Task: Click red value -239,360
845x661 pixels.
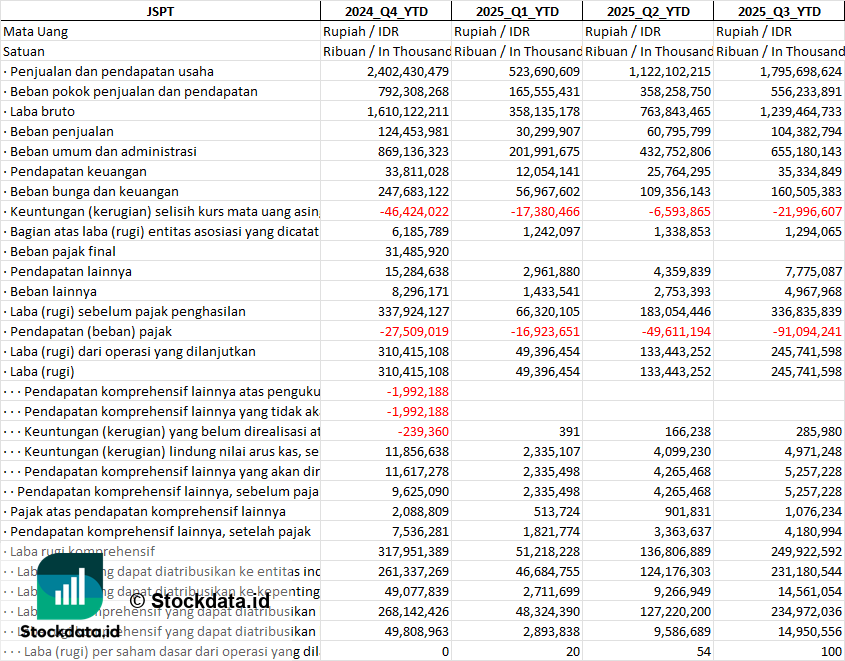Action: (423, 432)
